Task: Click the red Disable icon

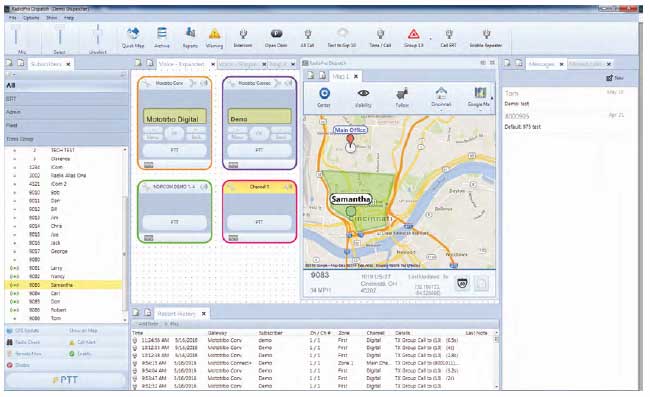Action: [10, 365]
